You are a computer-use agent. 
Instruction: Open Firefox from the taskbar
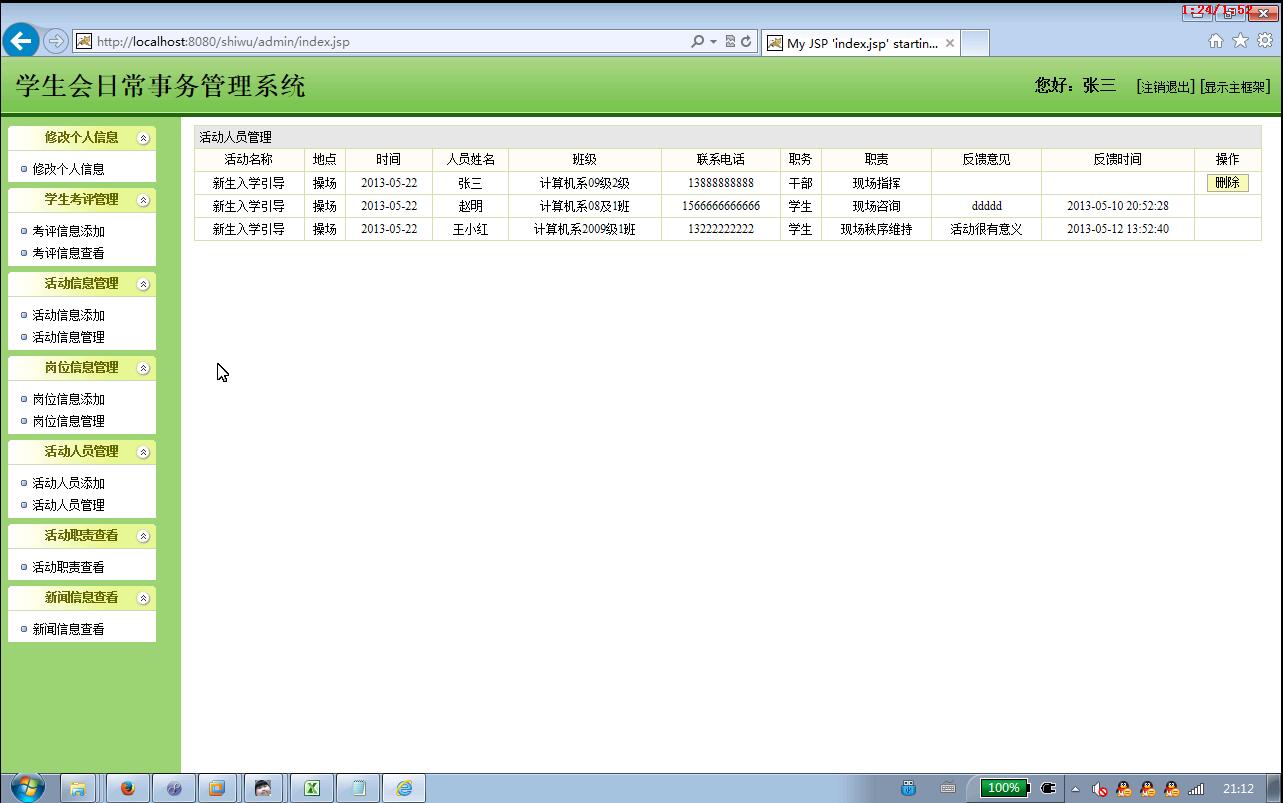click(x=127, y=788)
